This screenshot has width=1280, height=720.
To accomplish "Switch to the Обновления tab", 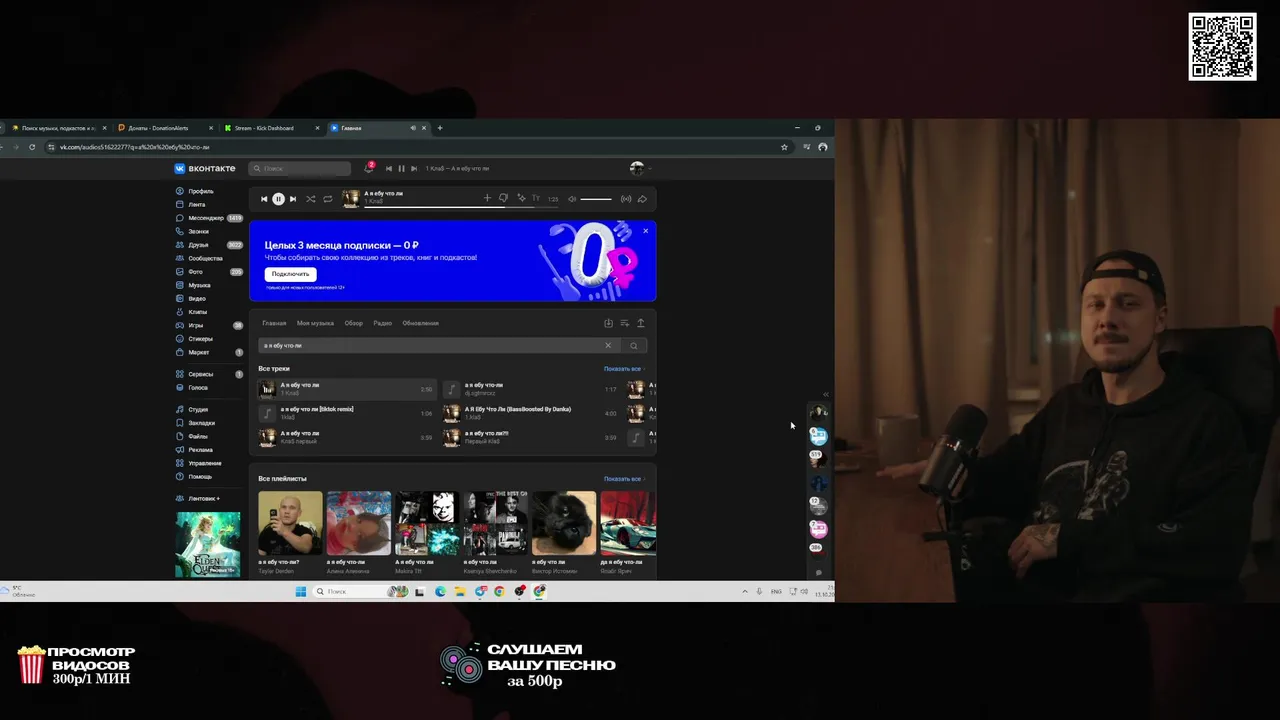I will [x=420, y=323].
